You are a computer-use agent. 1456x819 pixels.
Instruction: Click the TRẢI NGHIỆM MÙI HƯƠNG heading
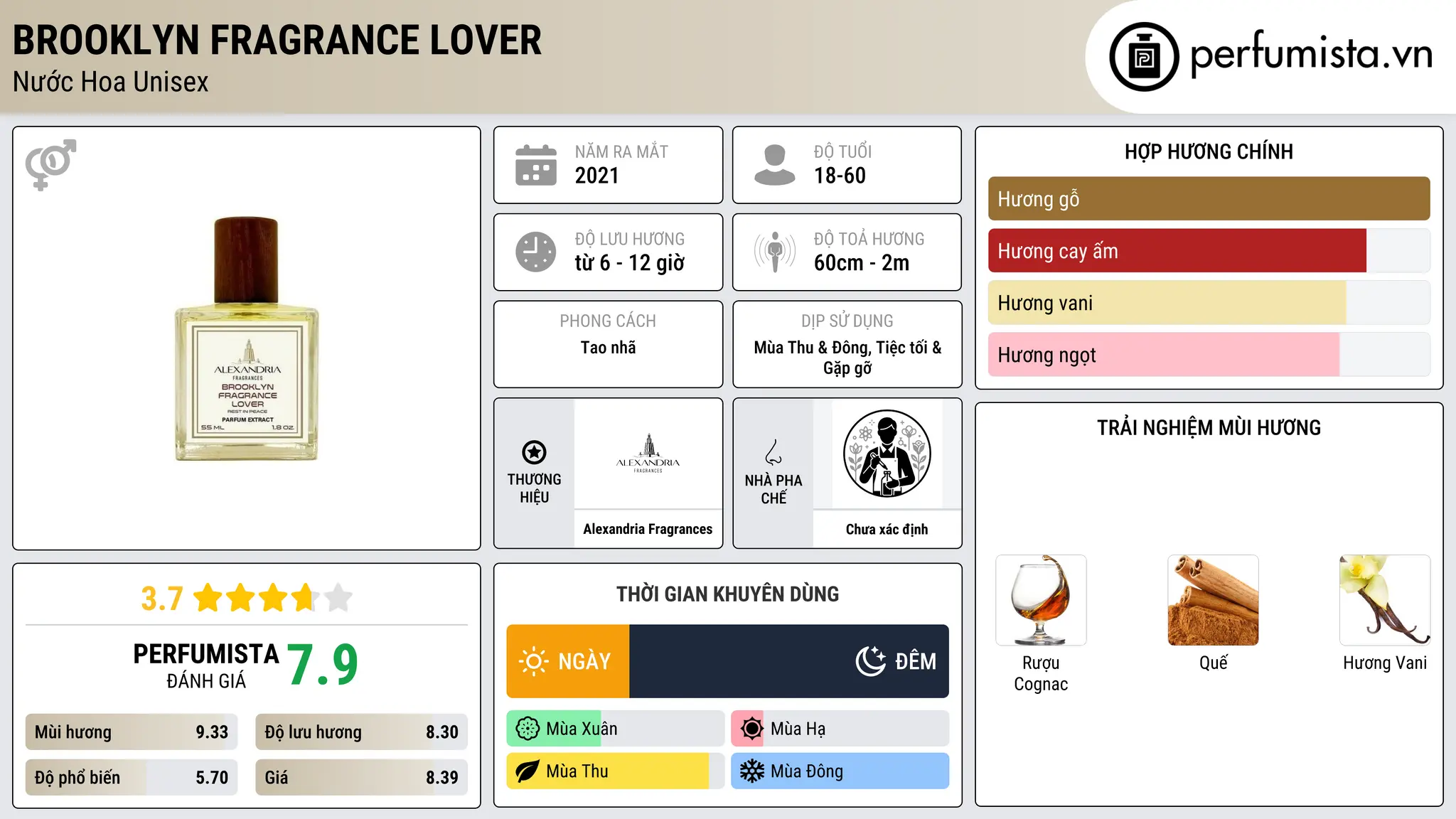click(x=1209, y=428)
